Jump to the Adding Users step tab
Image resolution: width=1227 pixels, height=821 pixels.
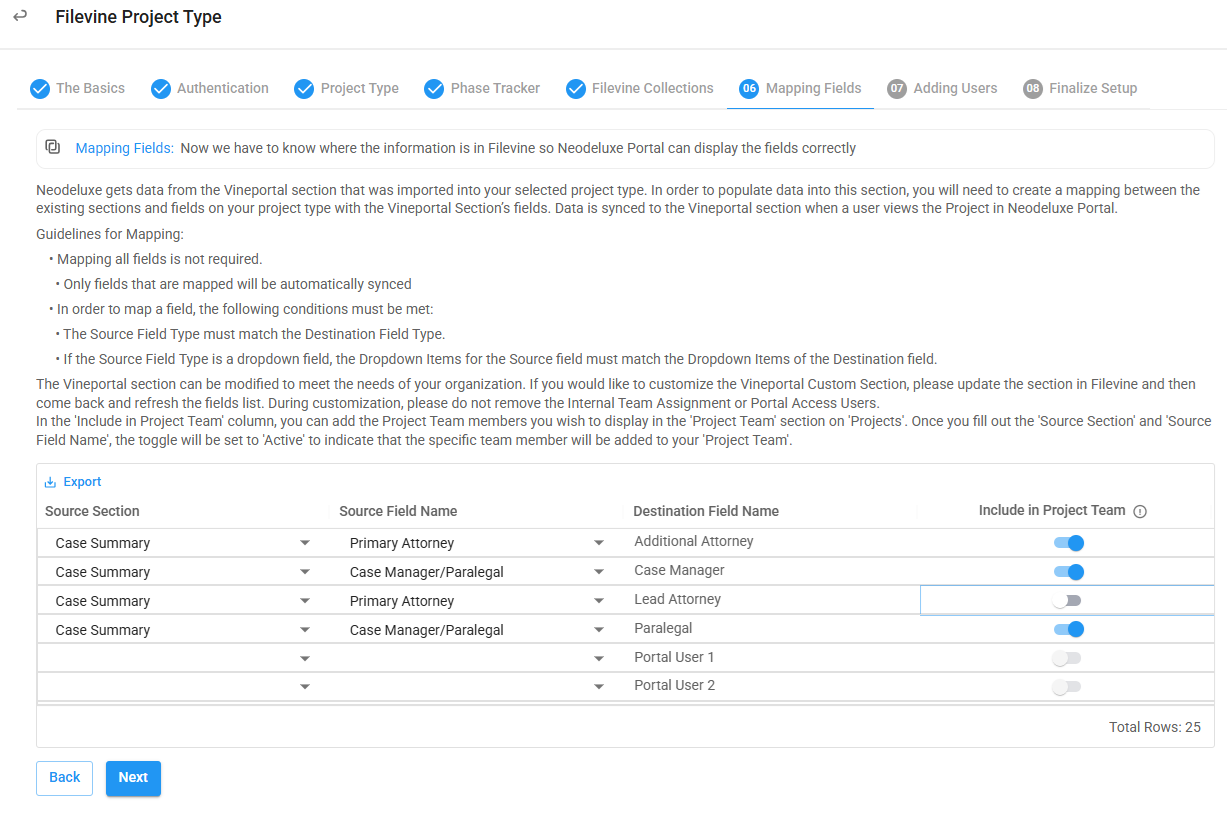click(943, 89)
